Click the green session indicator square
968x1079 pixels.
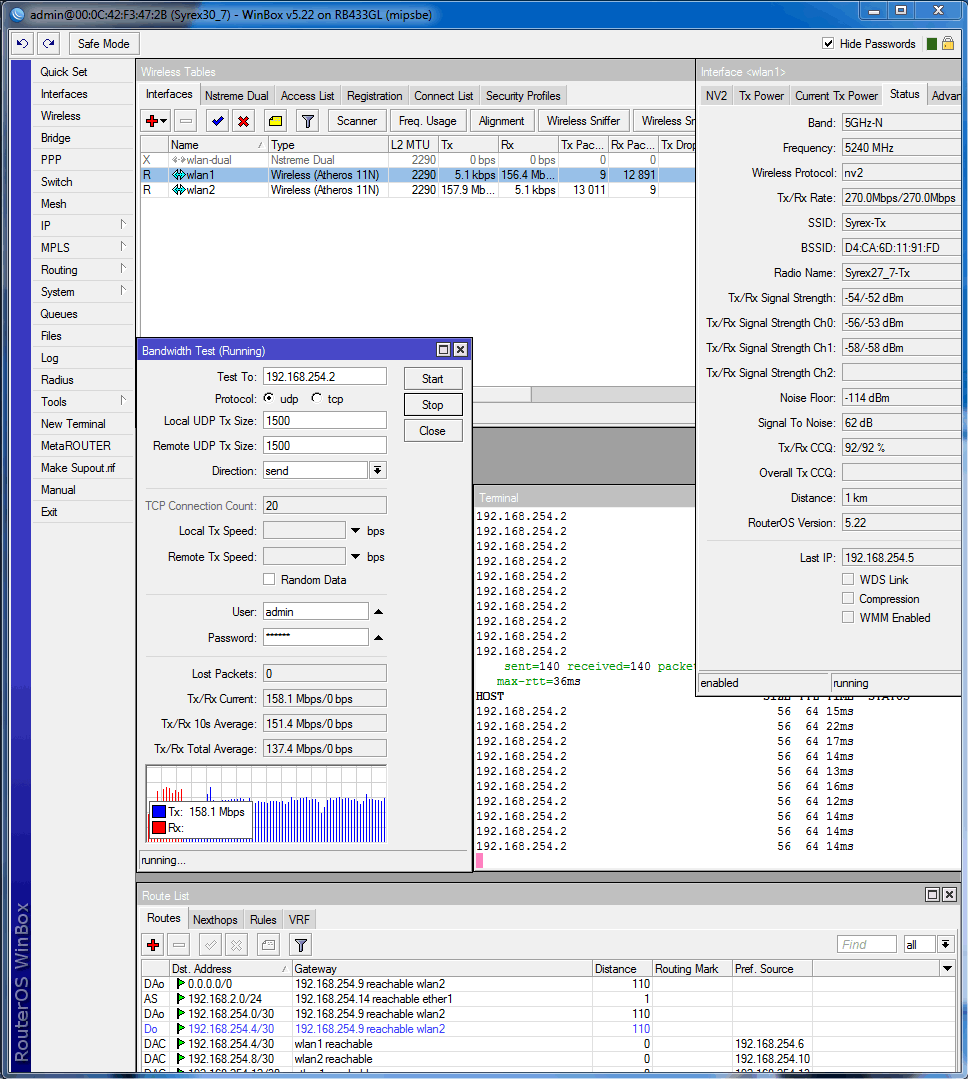coord(932,44)
